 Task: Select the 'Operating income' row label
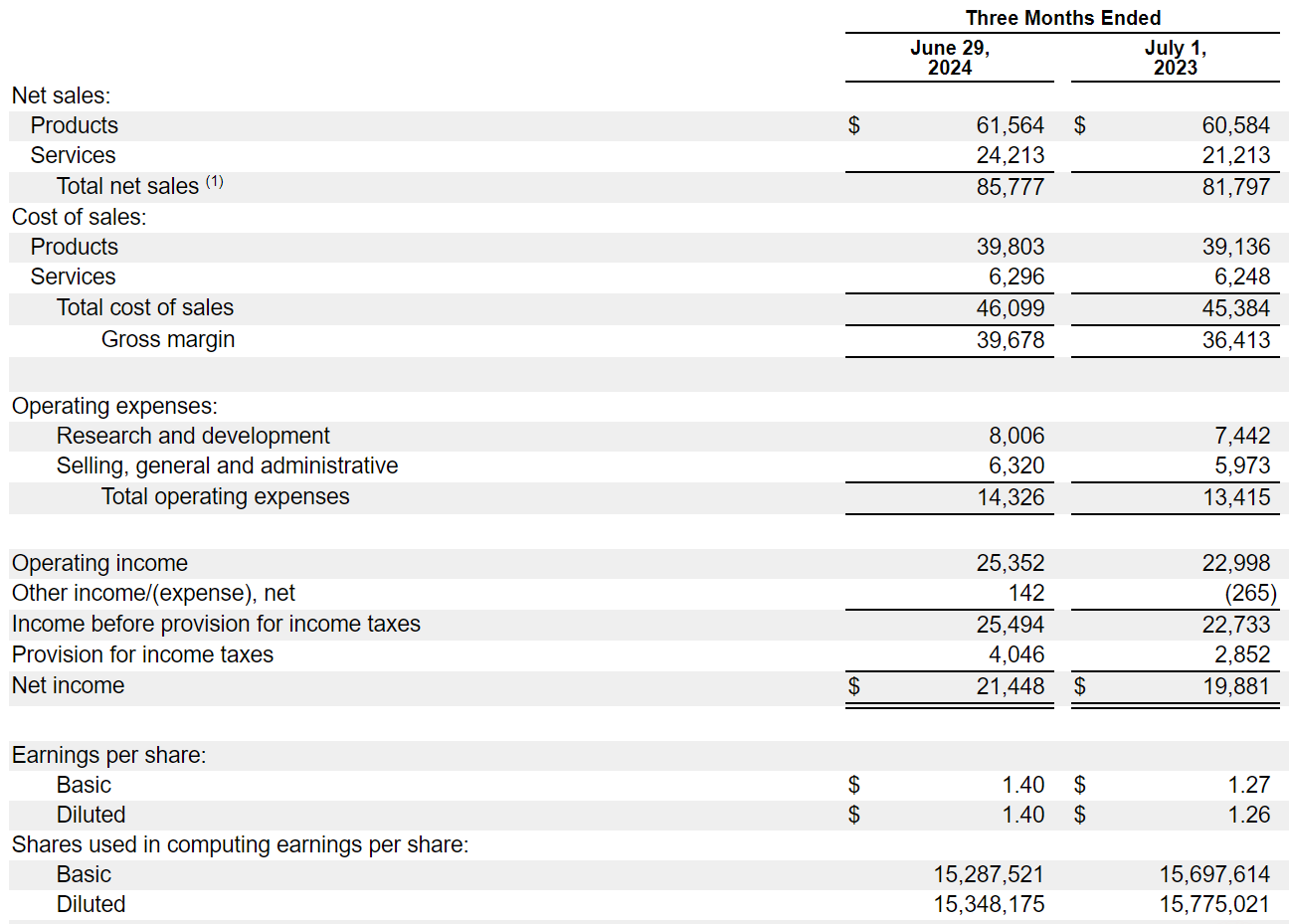point(99,563)
